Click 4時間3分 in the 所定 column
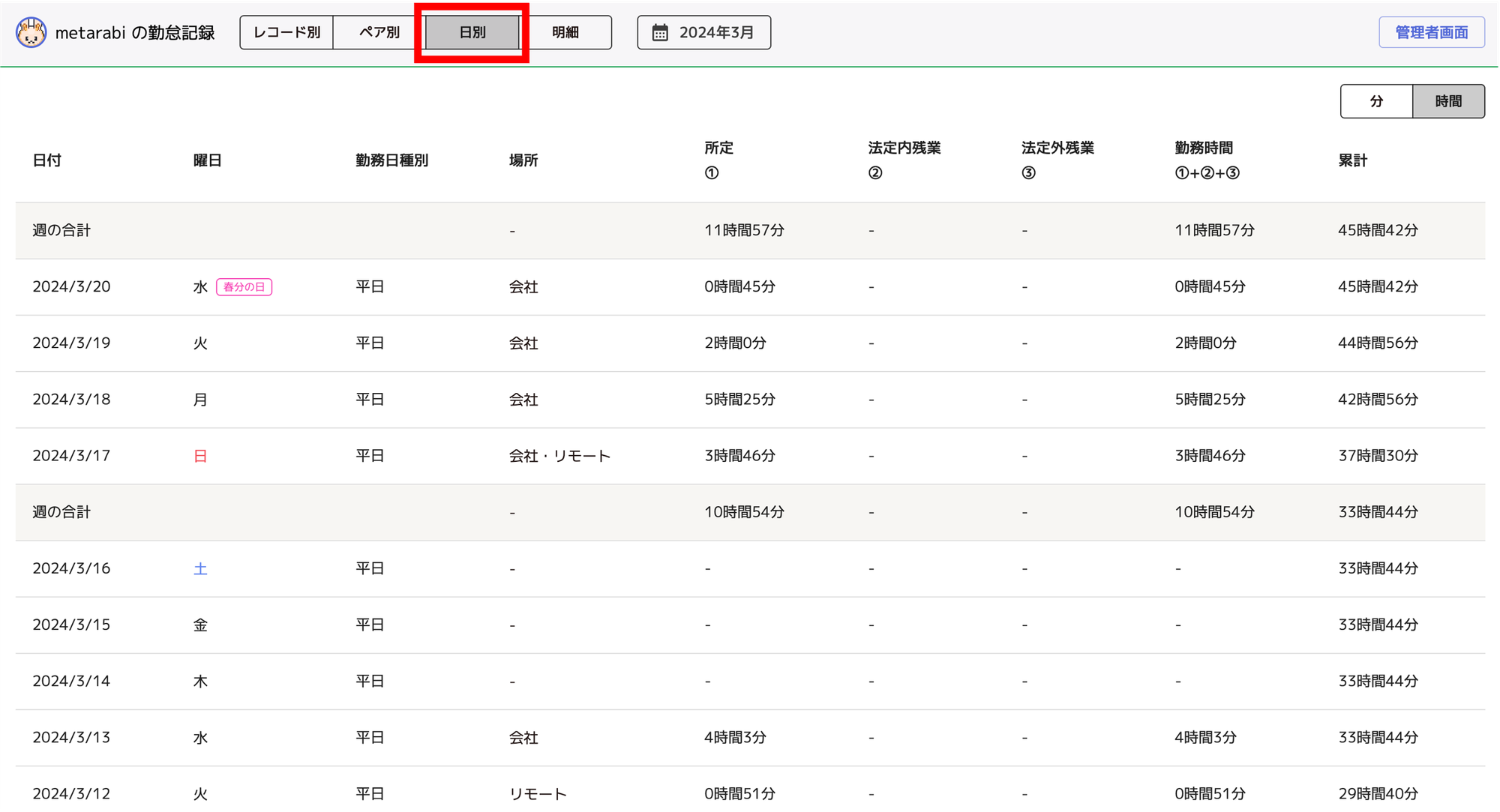1500x812 pixels. pos(735,738)
